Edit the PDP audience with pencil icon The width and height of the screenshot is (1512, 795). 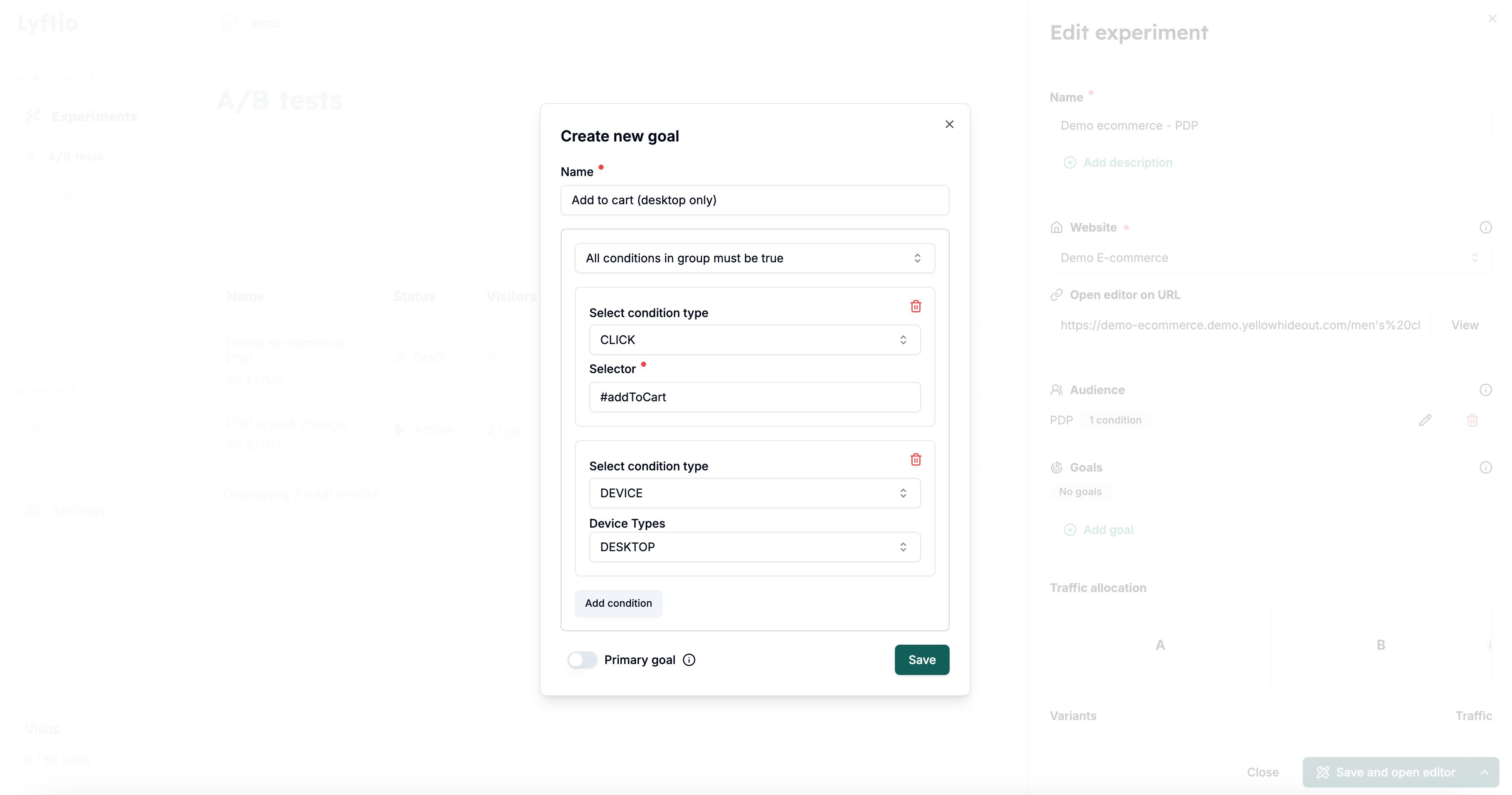[1424, 420]
